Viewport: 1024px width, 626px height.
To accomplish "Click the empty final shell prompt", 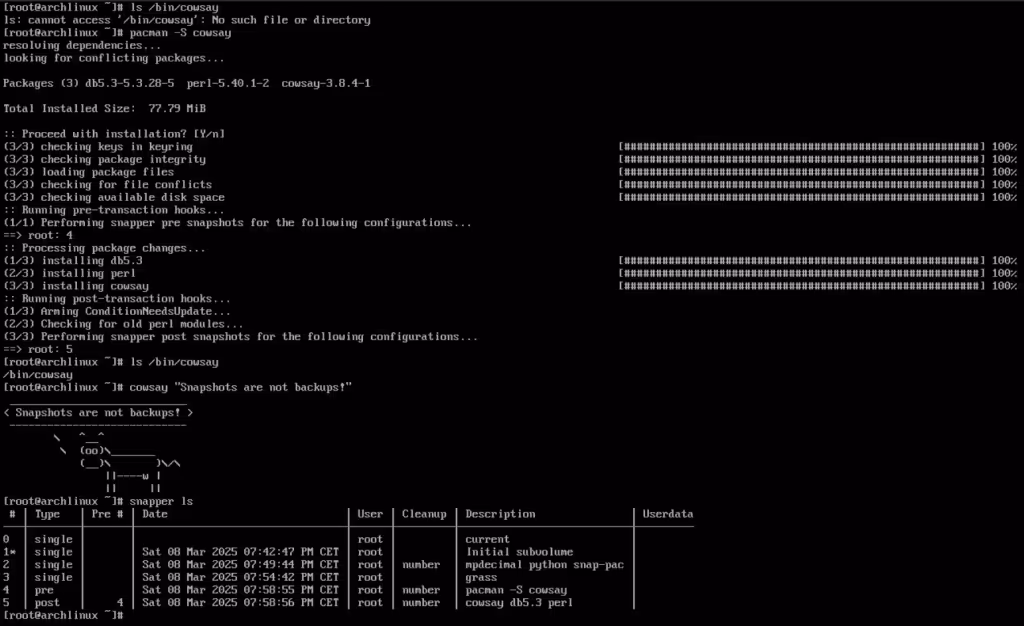I will pos(63,616).
